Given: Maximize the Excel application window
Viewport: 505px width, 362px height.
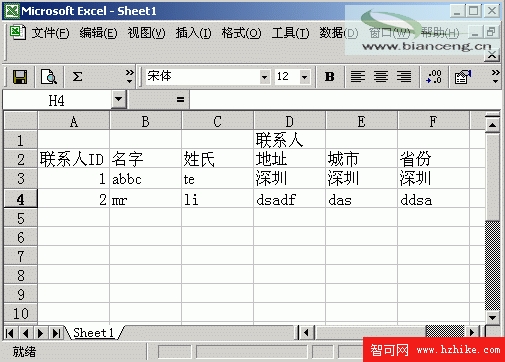Looking at the screenshot, I should pos(473,11).
